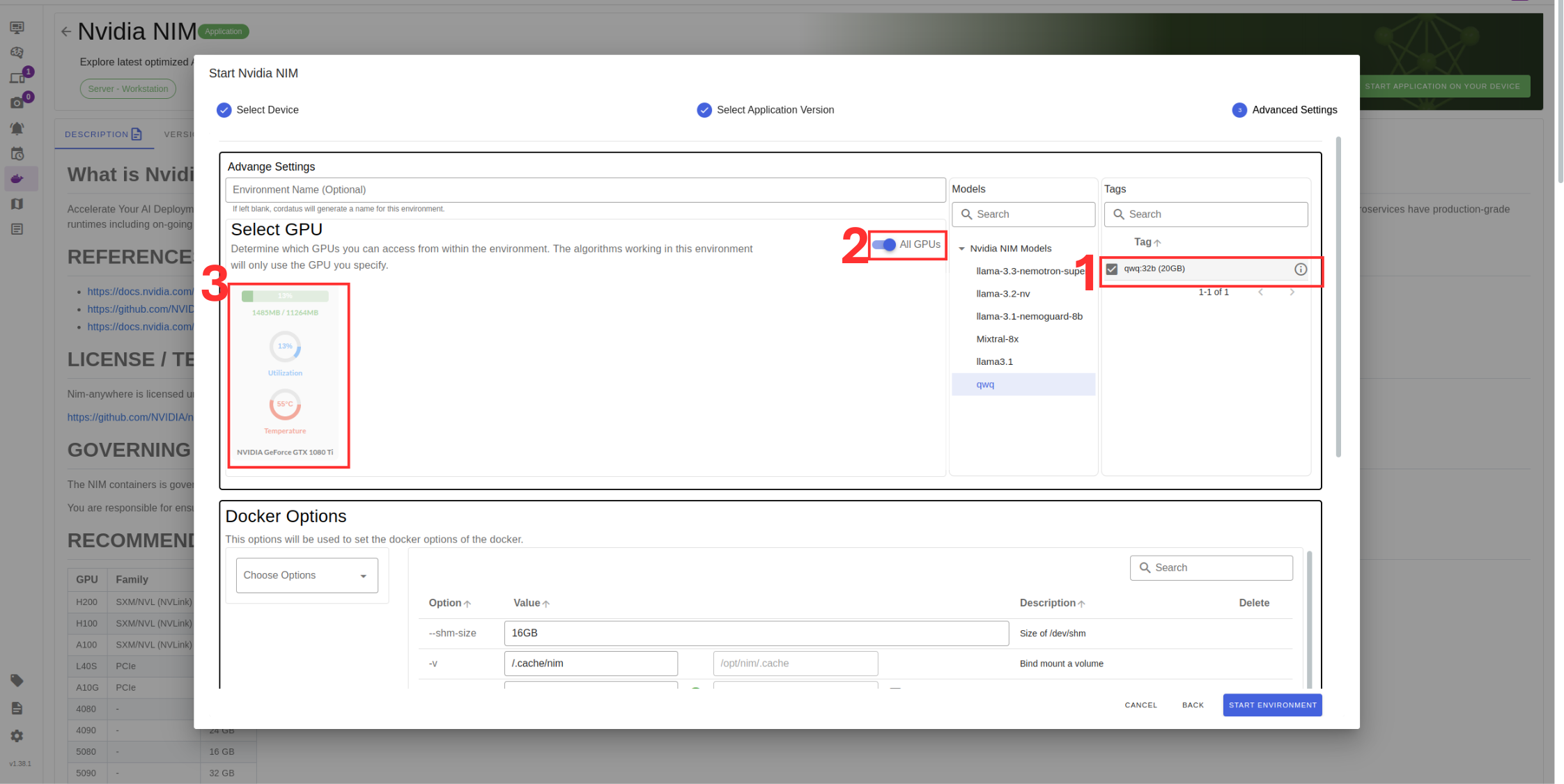This screenshot has height=784, width=1564.
Task: Open the alarm bell icon in sidebar
Action: click(17, 129)
